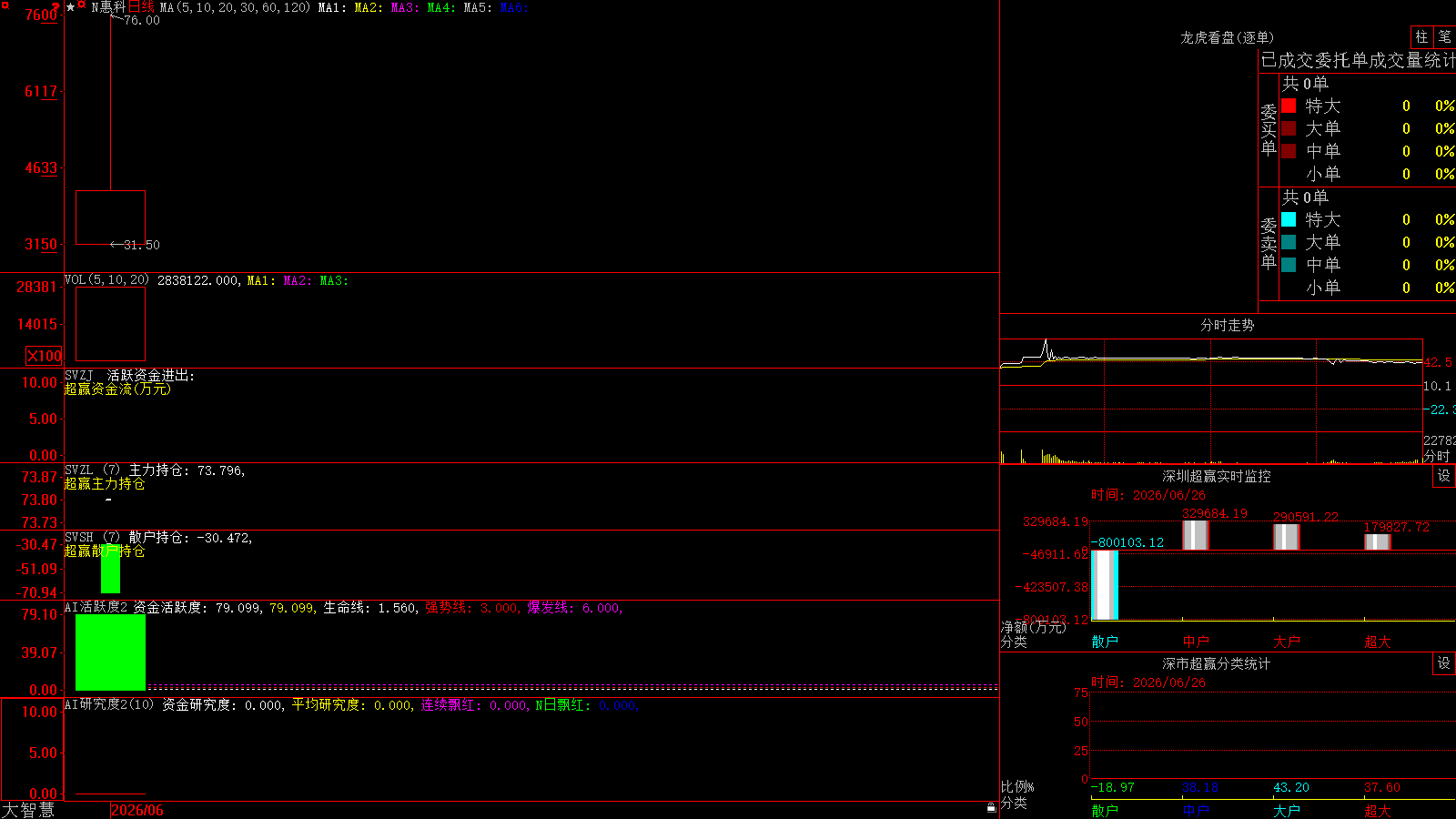The width and height of the screenshot is (1456, 819).
Task: Click the red gear icon before N惠科
Action: [82, 6]
